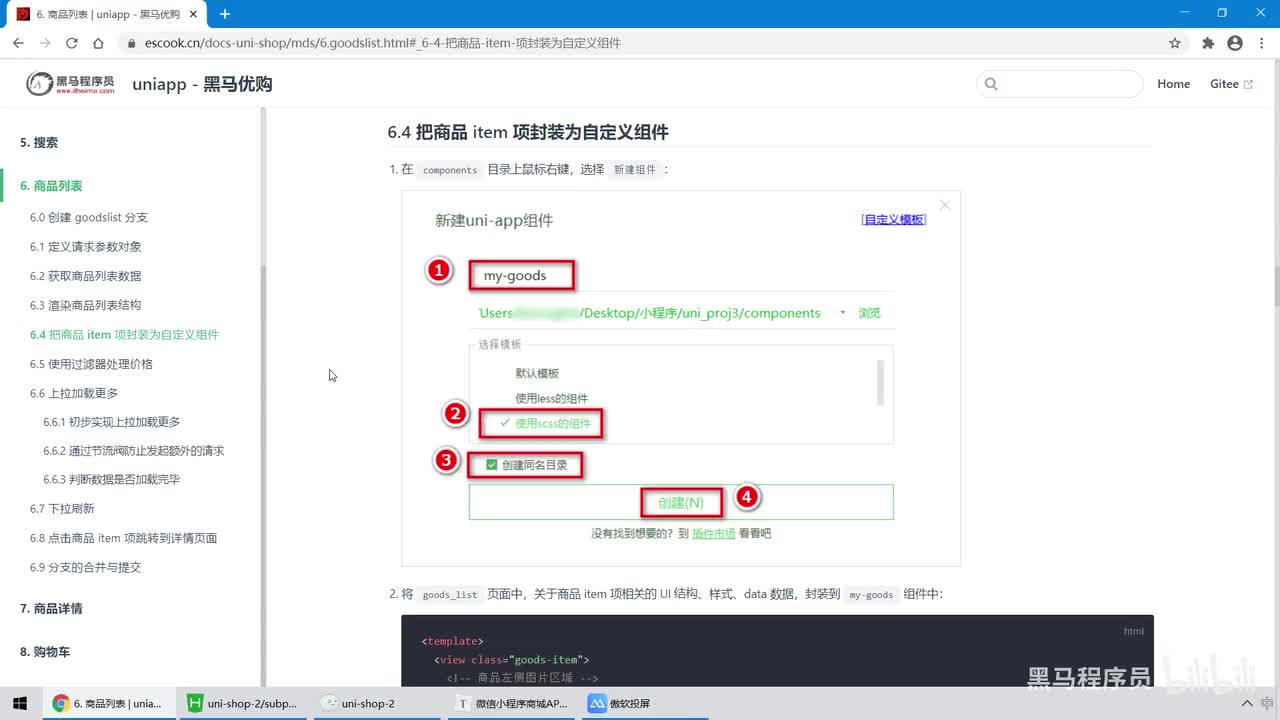
Task: Go to 6.3 渲染商品列表结构
Action: pos(85,305)
